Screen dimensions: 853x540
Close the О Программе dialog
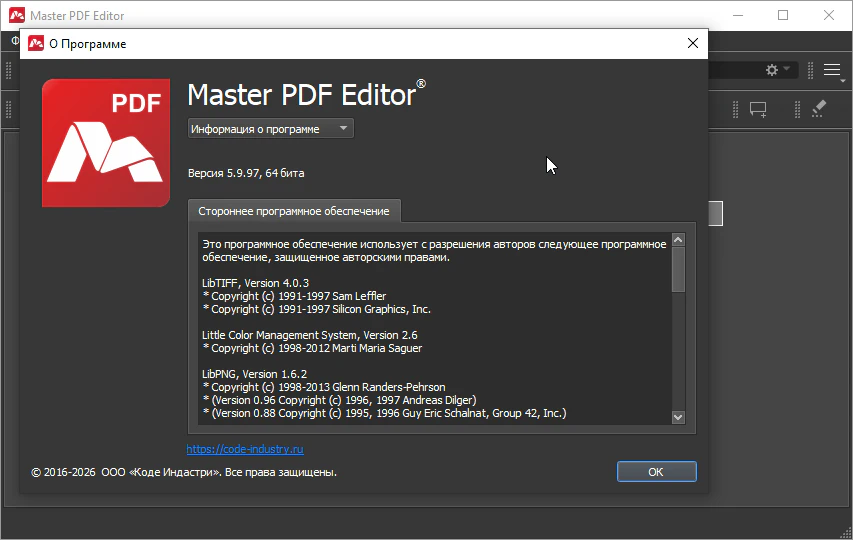pos(692,43)
